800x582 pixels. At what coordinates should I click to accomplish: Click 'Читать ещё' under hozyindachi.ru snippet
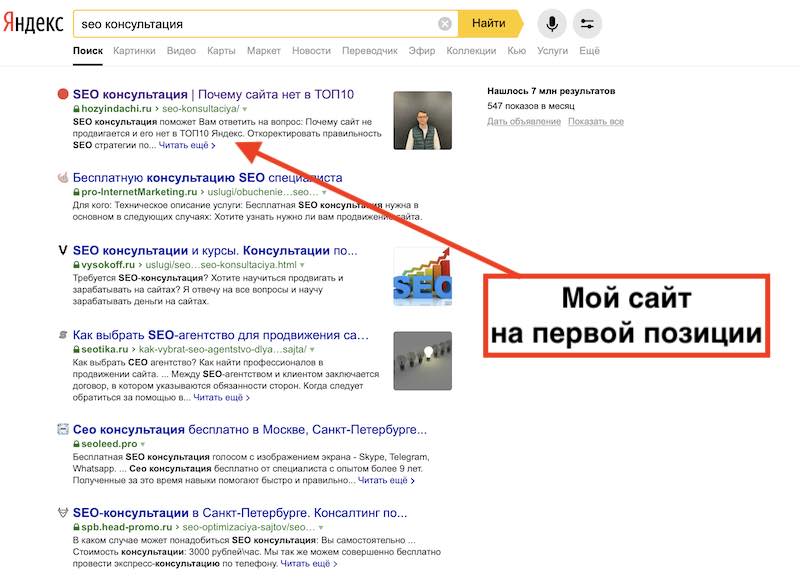pyautogui.click(x=187, y=145)
